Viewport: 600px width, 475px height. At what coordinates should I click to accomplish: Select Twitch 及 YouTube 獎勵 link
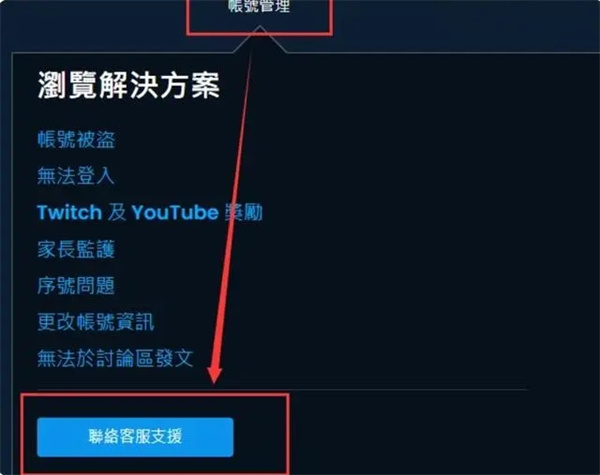click(150, 212)
